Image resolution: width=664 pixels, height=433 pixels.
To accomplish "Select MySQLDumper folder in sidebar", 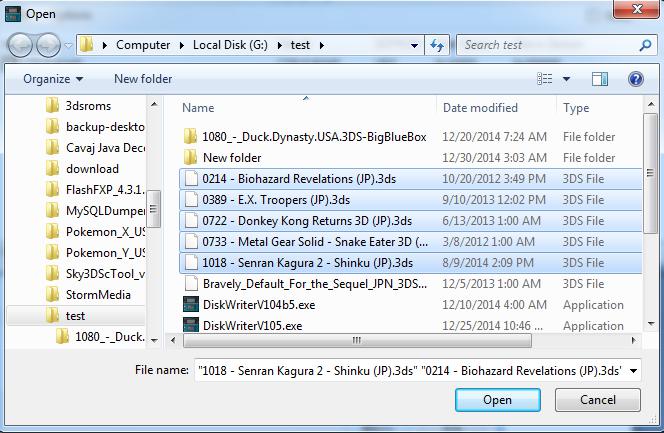I will pyautogui.click(x=95, y=210).
